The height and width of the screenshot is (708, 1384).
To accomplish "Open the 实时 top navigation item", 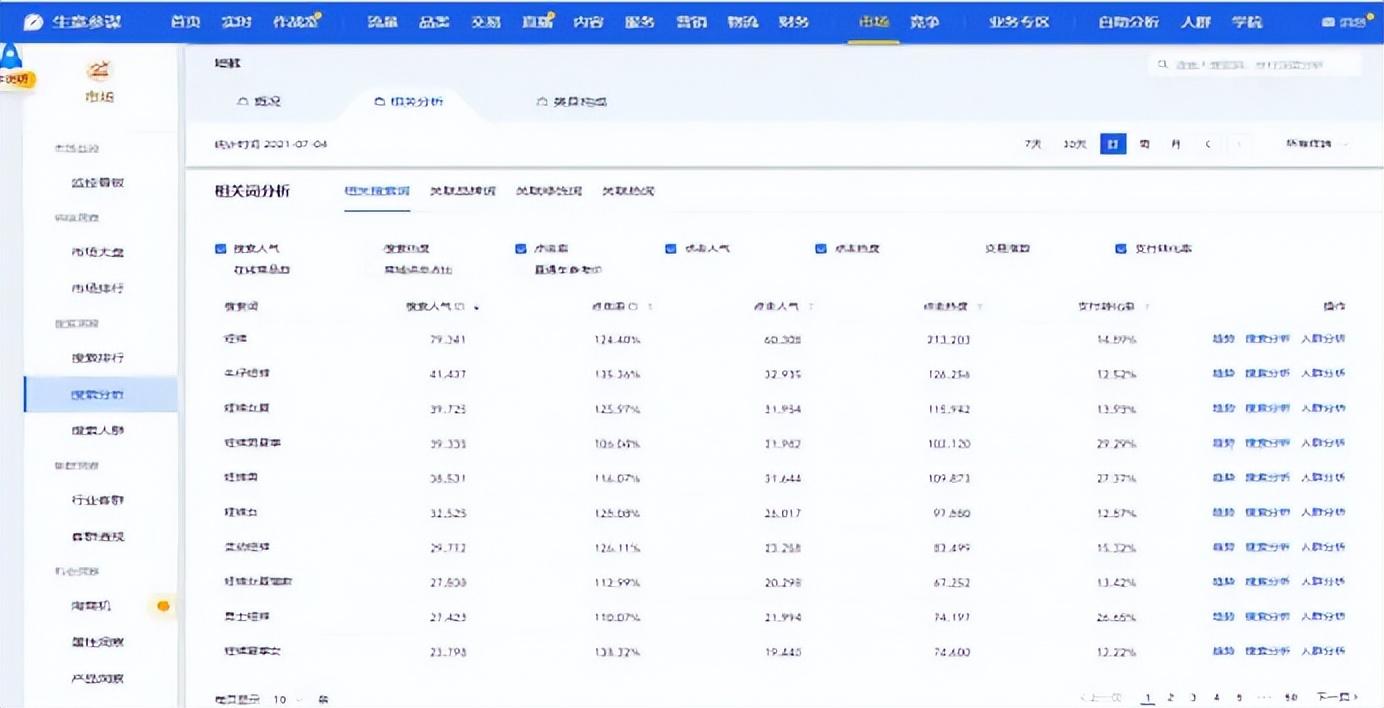I will coord(237,22).
